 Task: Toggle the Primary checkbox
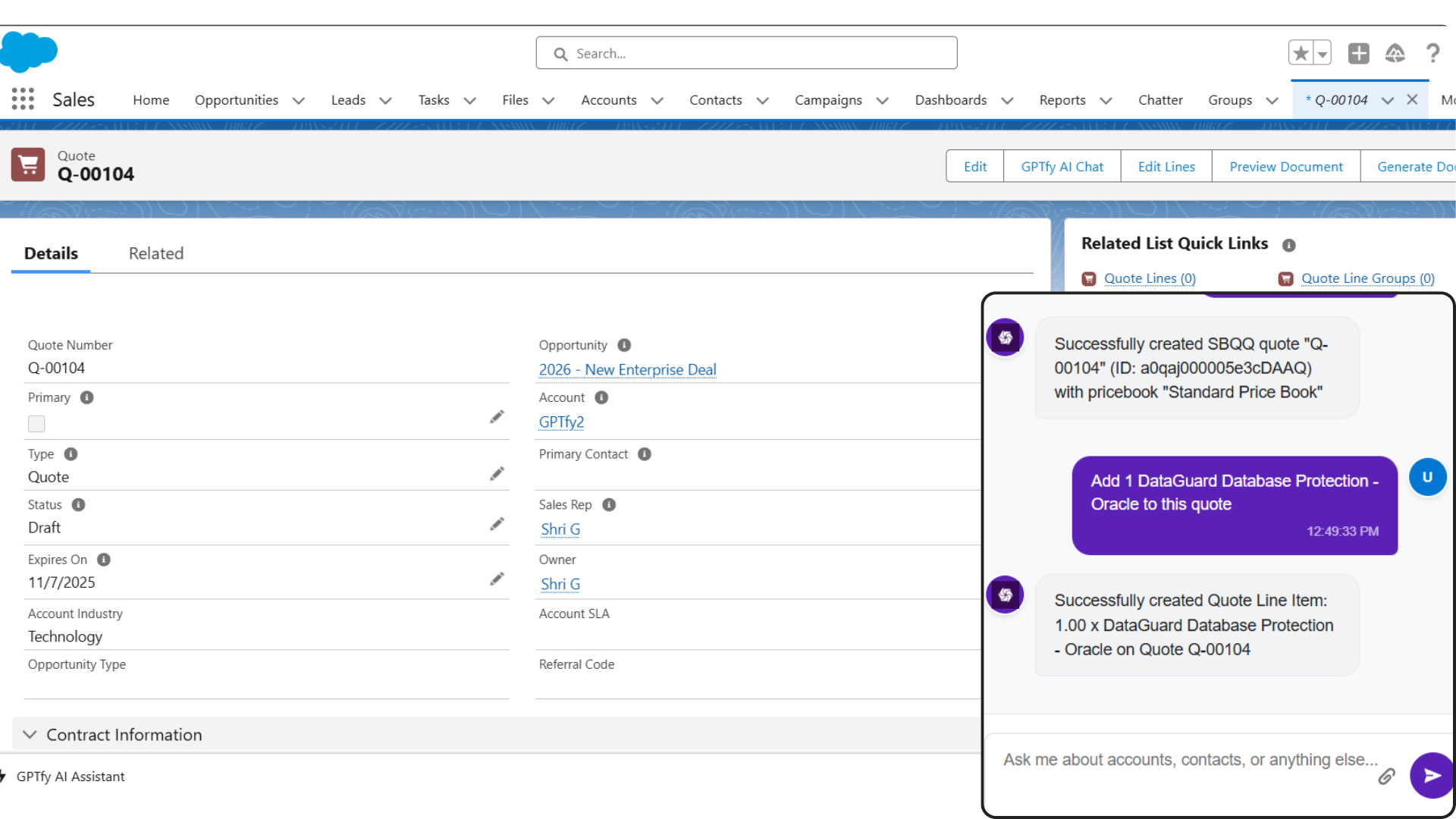[x=36, y=424]
